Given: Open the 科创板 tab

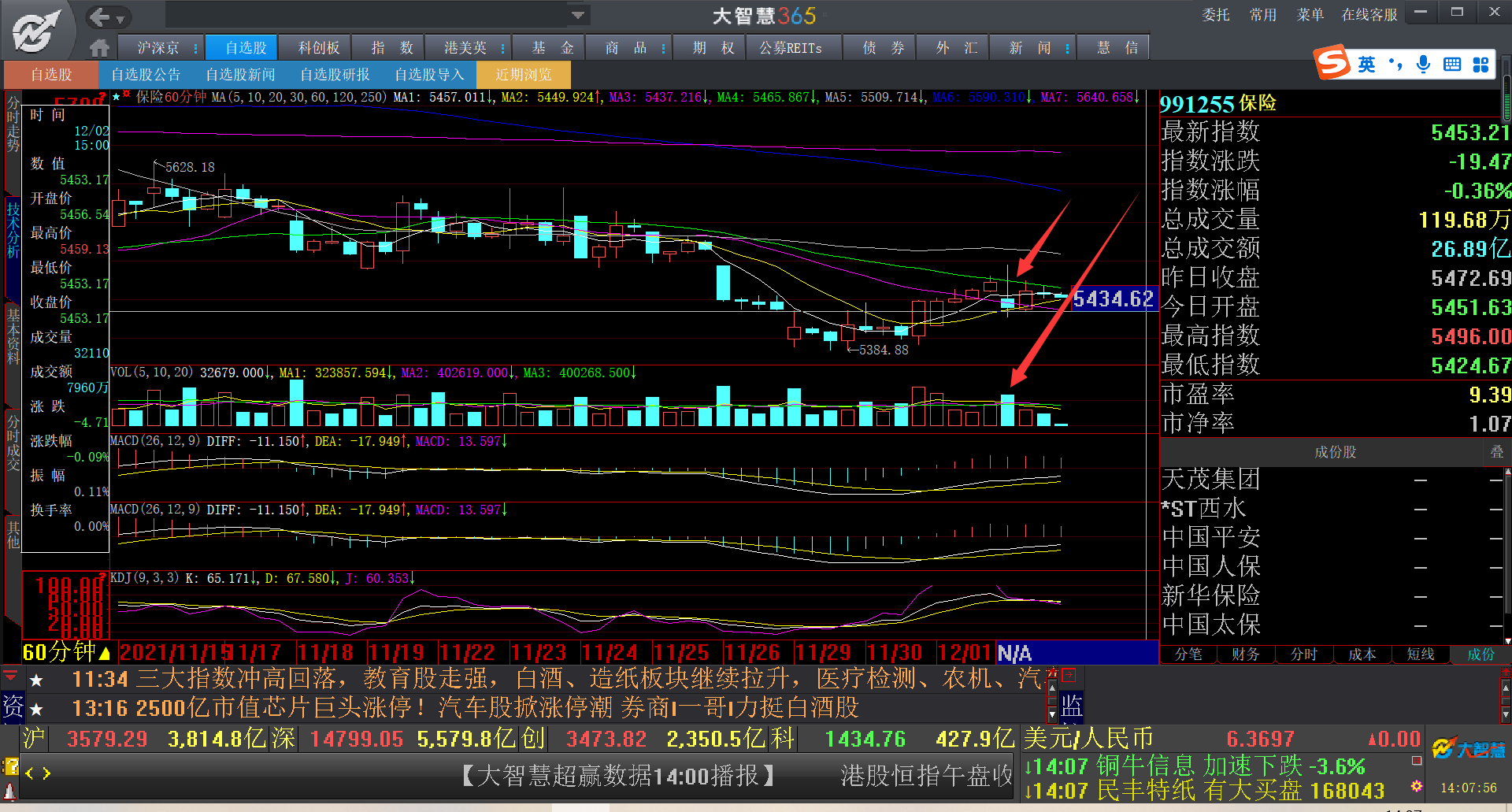Looking at the screenshot, I should click(319, 48).
